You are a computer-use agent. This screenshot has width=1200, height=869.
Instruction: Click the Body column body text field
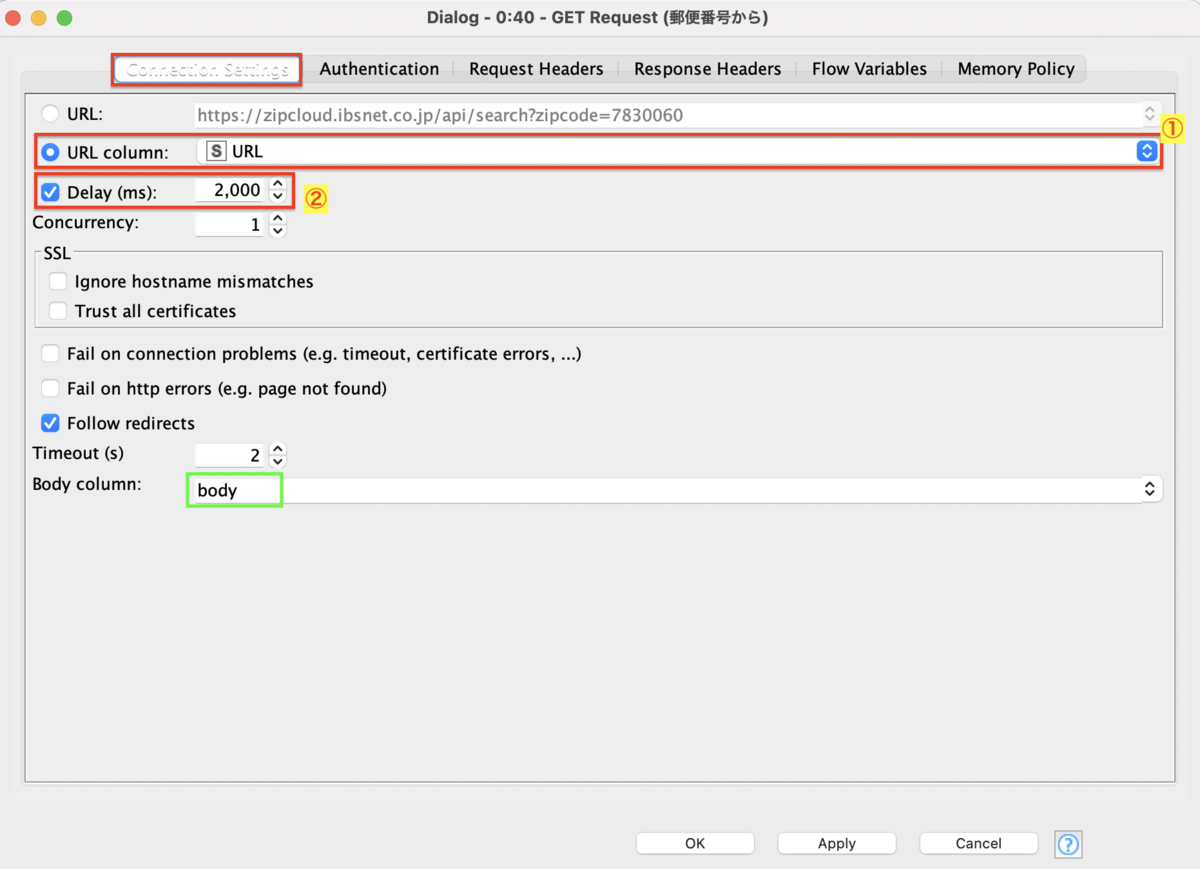664,490
